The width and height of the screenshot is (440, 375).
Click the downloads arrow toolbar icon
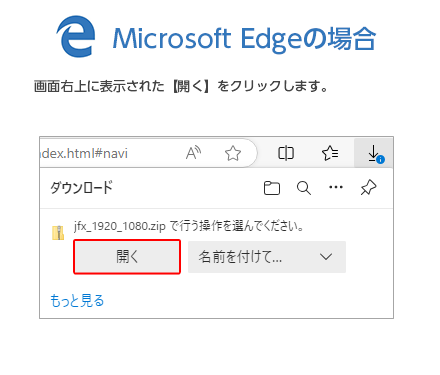tap(374, 153)
